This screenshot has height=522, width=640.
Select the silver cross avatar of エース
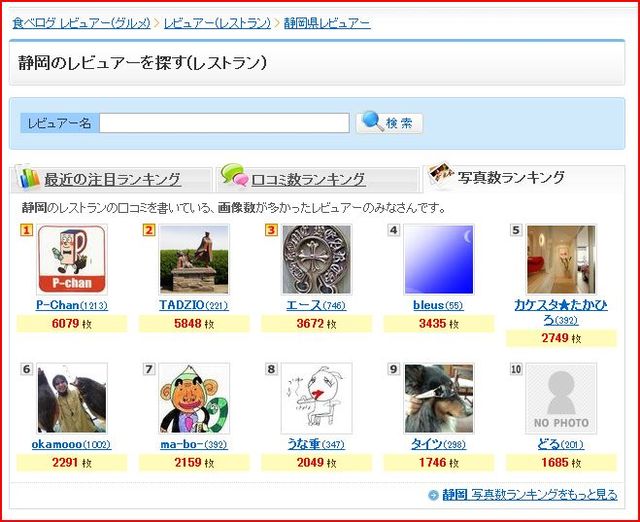(316, 259)
